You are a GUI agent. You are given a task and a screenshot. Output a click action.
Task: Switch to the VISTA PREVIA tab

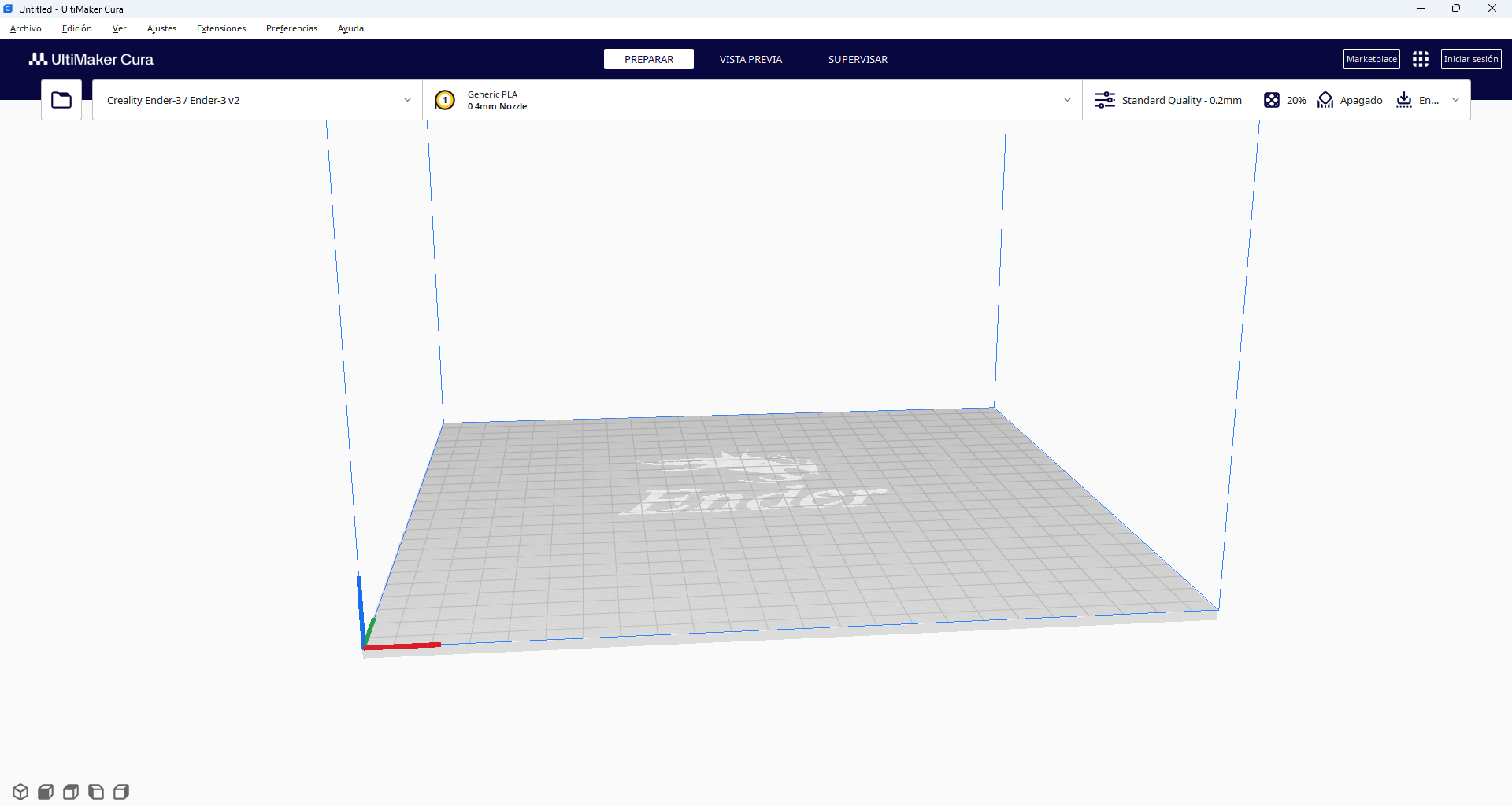pyautogui.click(x=750, y=59)
